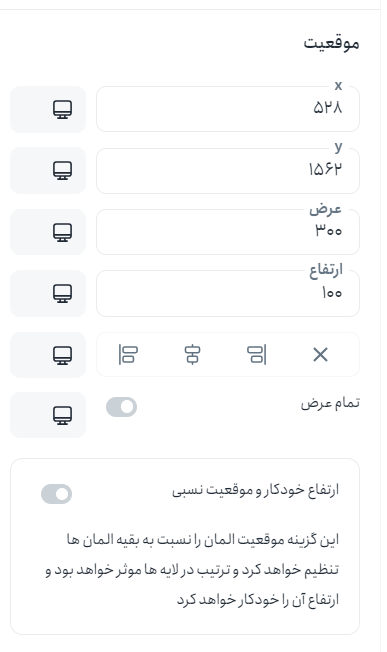Click the ارتفاع height input field
This screenshot has height=652, width=387.
[228, 293]
